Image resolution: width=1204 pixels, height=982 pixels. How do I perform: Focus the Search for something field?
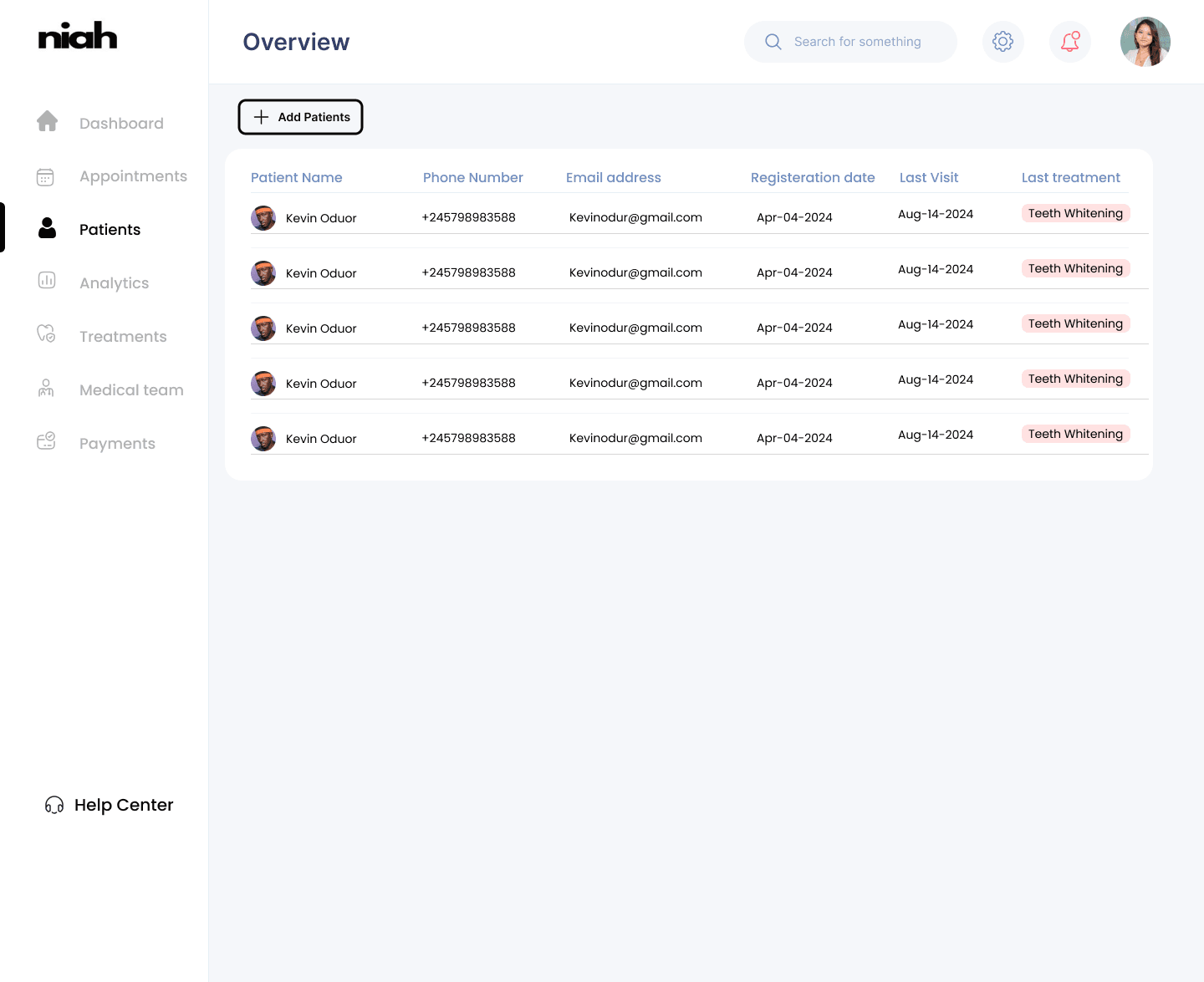click(x=850, y=42)
